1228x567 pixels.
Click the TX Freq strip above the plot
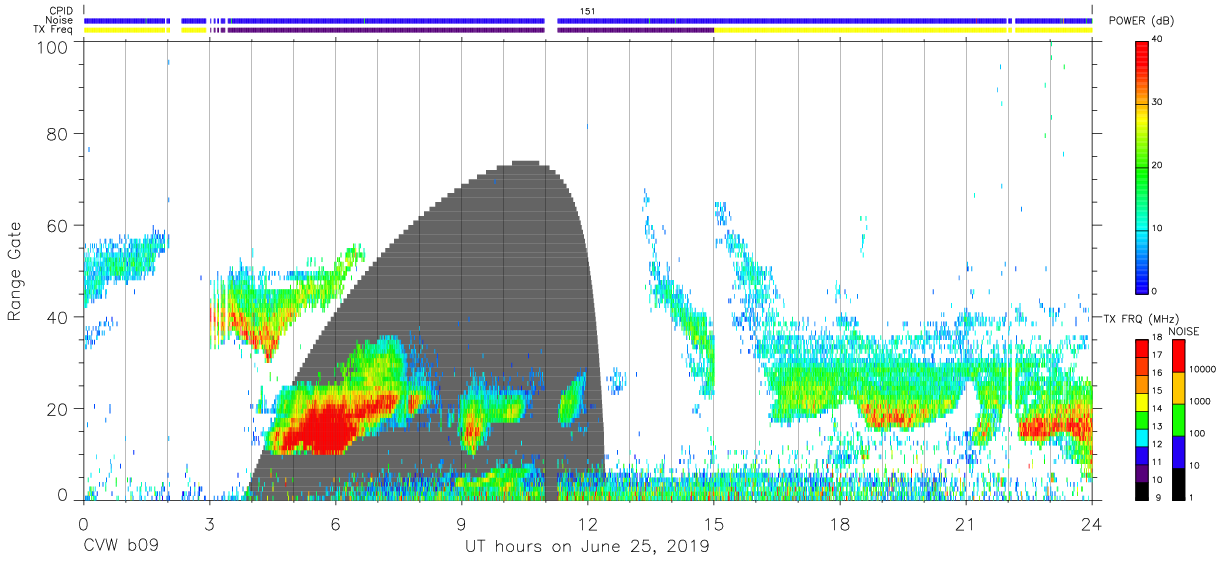[x=588, y=30]
